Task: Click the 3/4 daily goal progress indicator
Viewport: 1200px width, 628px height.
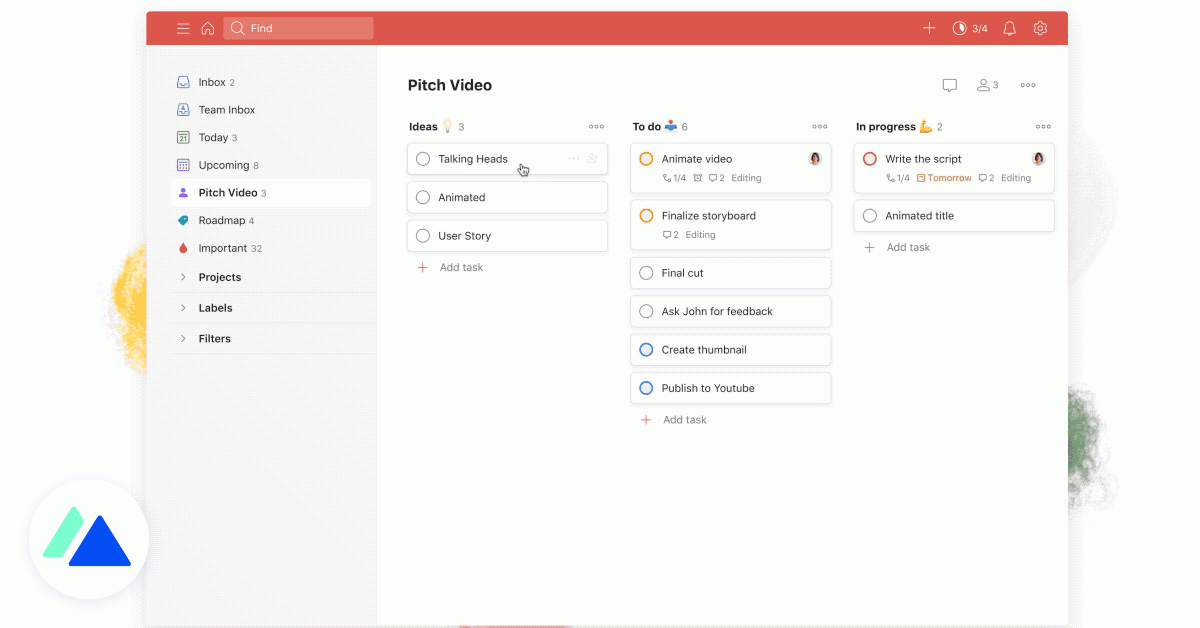Action: click(x=970, y=28)
